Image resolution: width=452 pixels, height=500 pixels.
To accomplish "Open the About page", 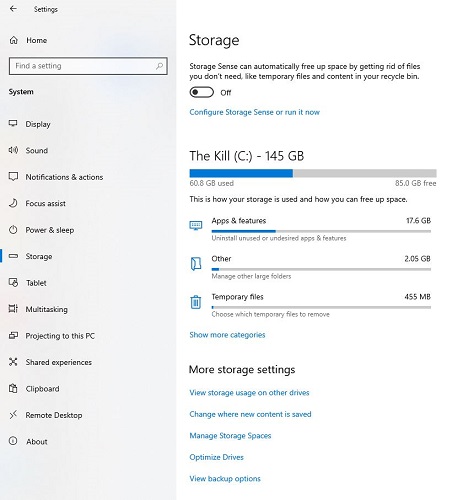I will [x=37, y=442].
